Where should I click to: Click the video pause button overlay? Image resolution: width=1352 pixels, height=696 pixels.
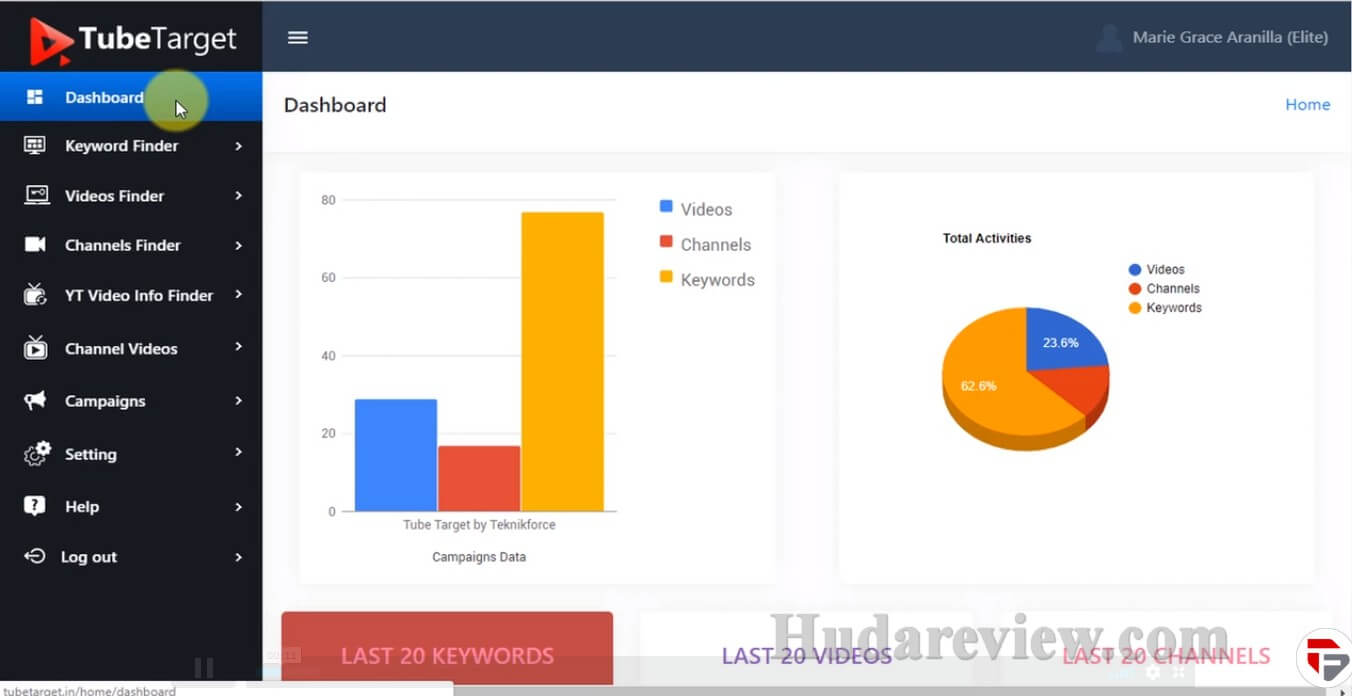pos(204,667)
